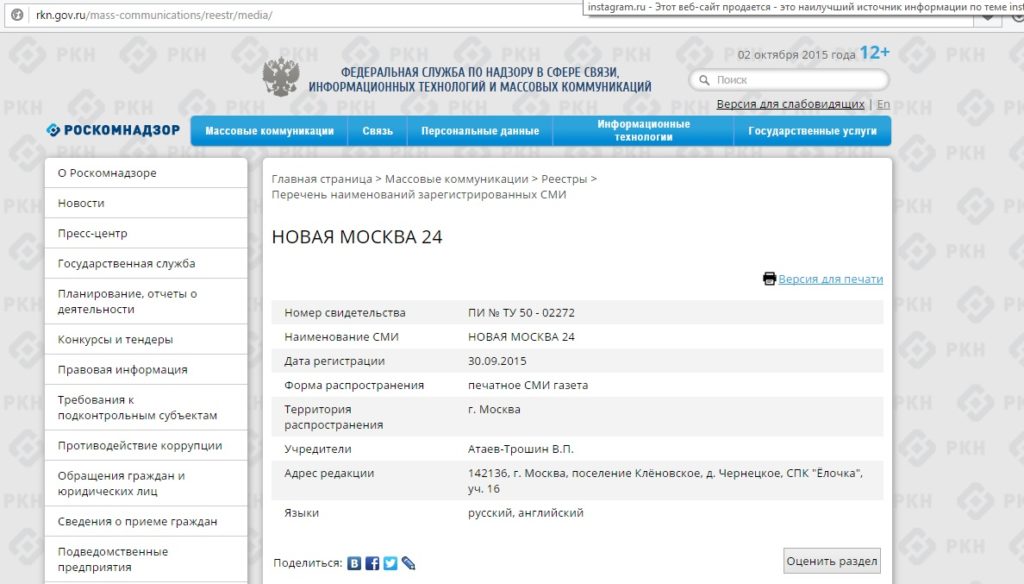Click печатное СМИ газета value
The width and height of the screenshot is (1024, 584).
tap(528, 385)
